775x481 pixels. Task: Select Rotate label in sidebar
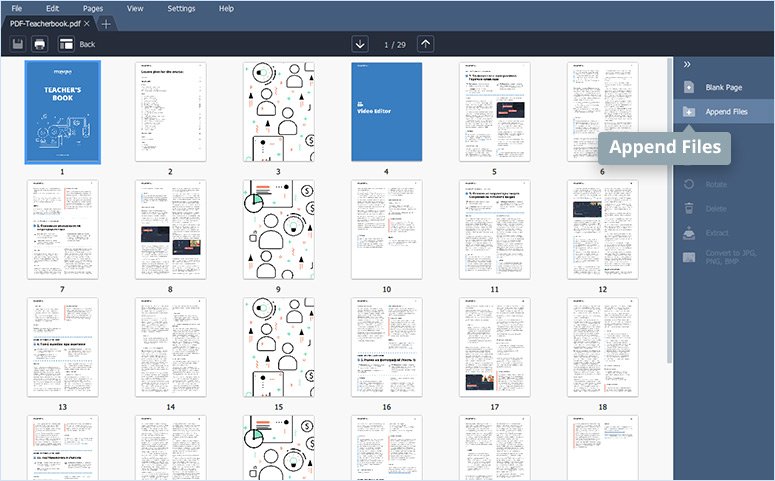coord(716,184)
